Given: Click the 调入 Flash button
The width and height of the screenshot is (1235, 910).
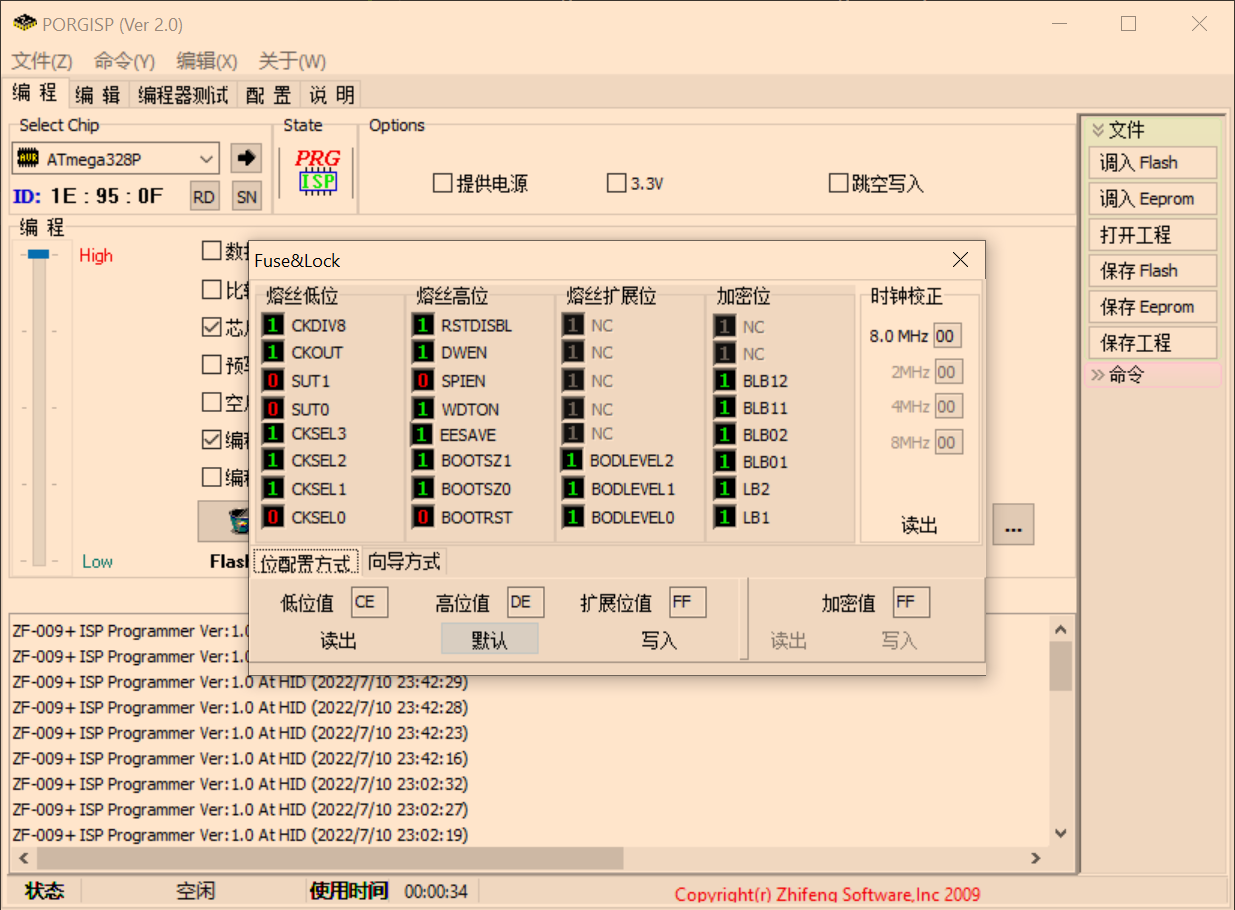Looking at the screenshot, I should [x=1152, y=163].
